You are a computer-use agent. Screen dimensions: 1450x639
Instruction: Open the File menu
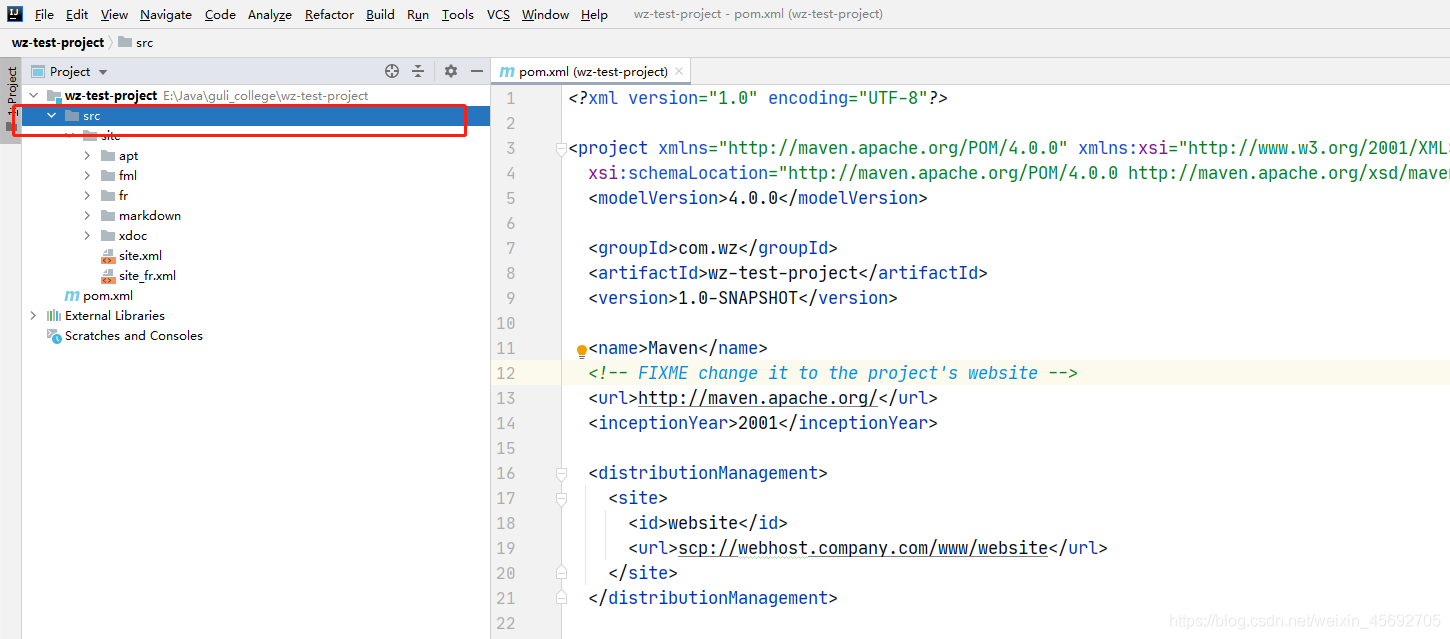click(x=44, y=14)
